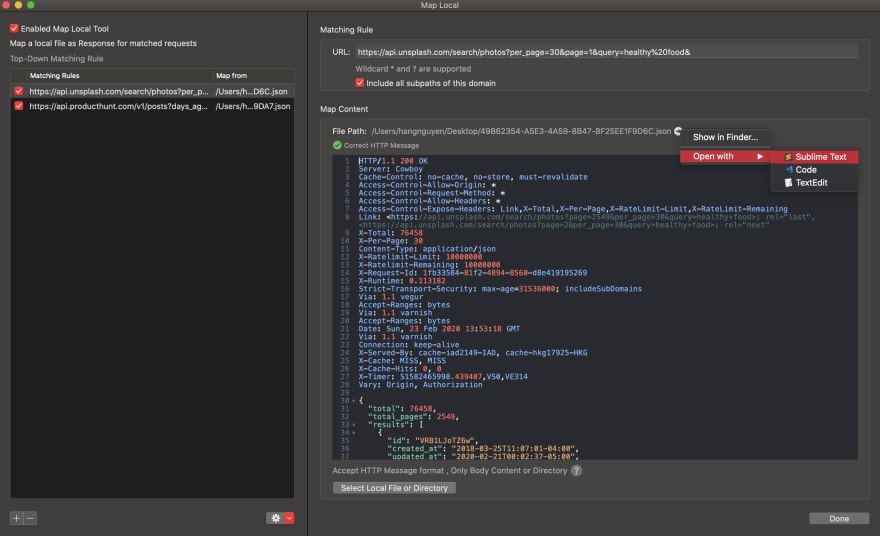Open the question mark help icon
Screen dimensions: 880x536
tap(576, 470)
